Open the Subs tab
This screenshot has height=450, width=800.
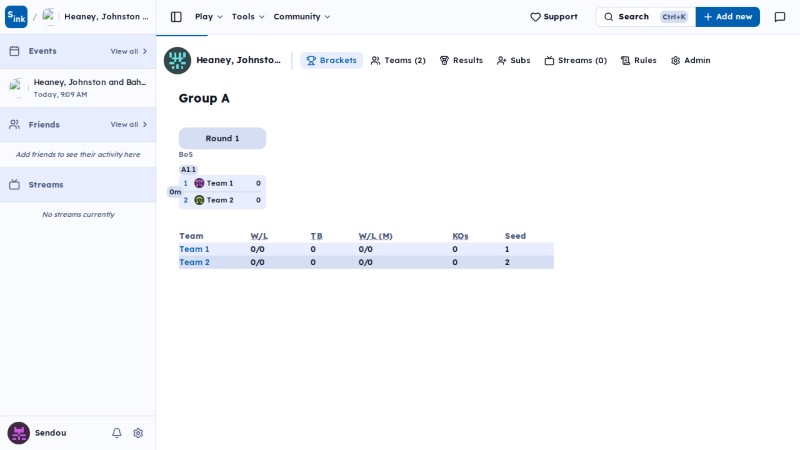514,60
